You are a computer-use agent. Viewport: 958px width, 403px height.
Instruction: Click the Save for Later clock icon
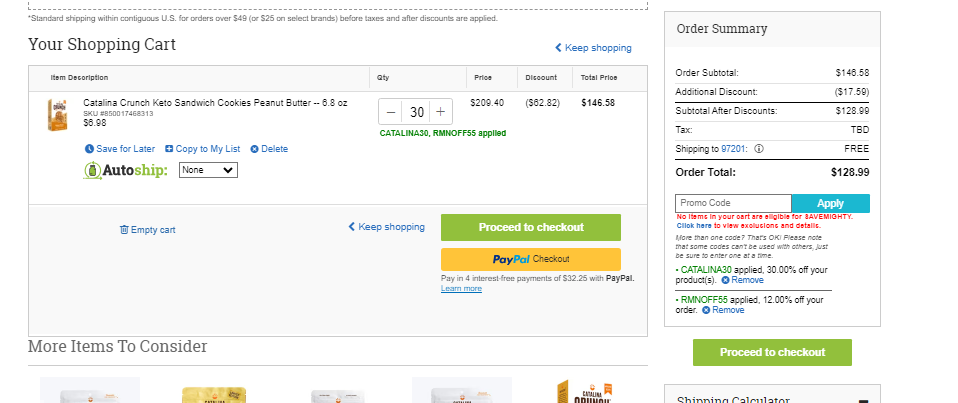pyautogui.click(x=89, y=149)
